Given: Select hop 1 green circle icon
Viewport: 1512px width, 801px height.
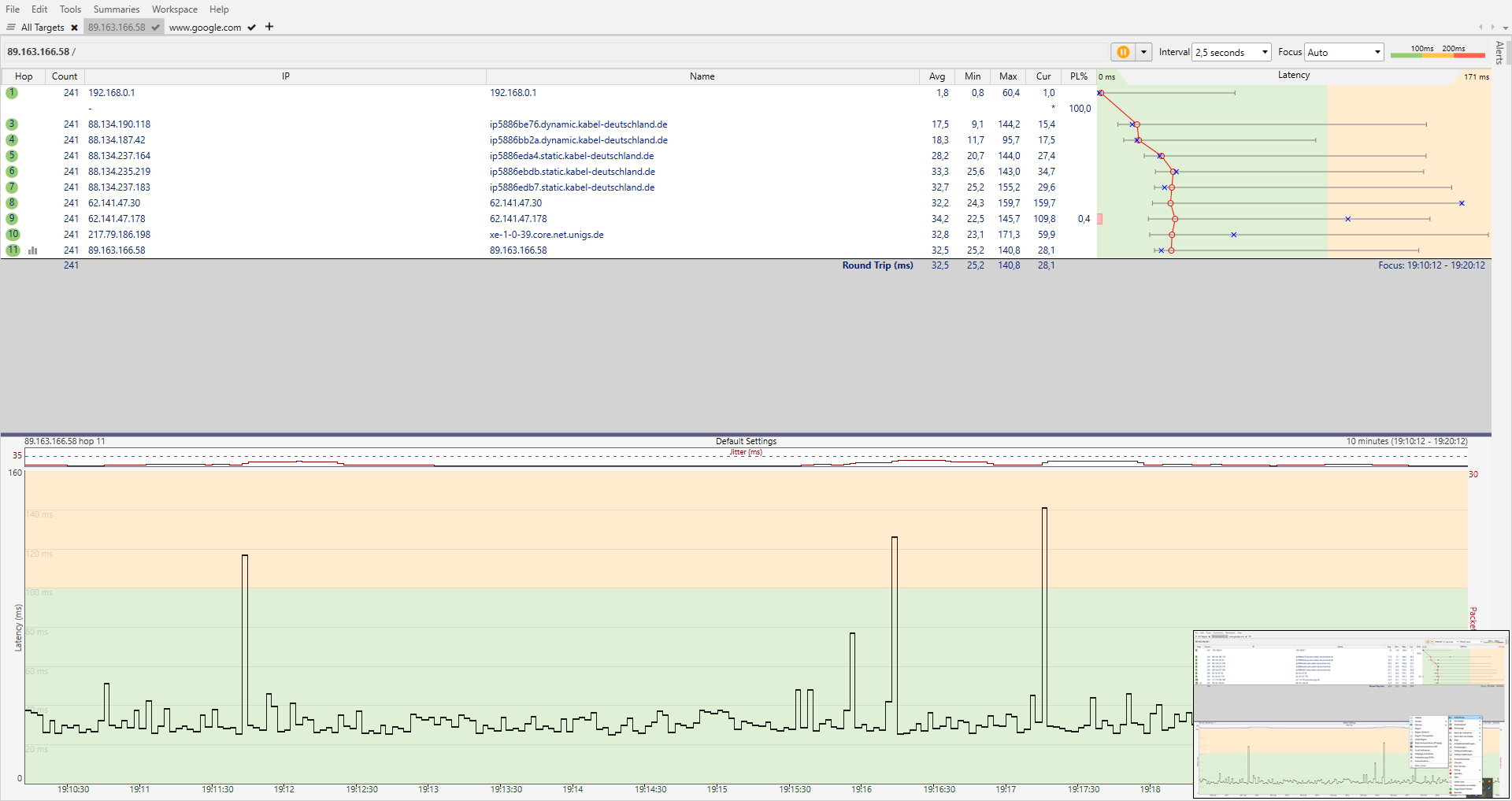Looking at the screenshot, I should 12,93.
